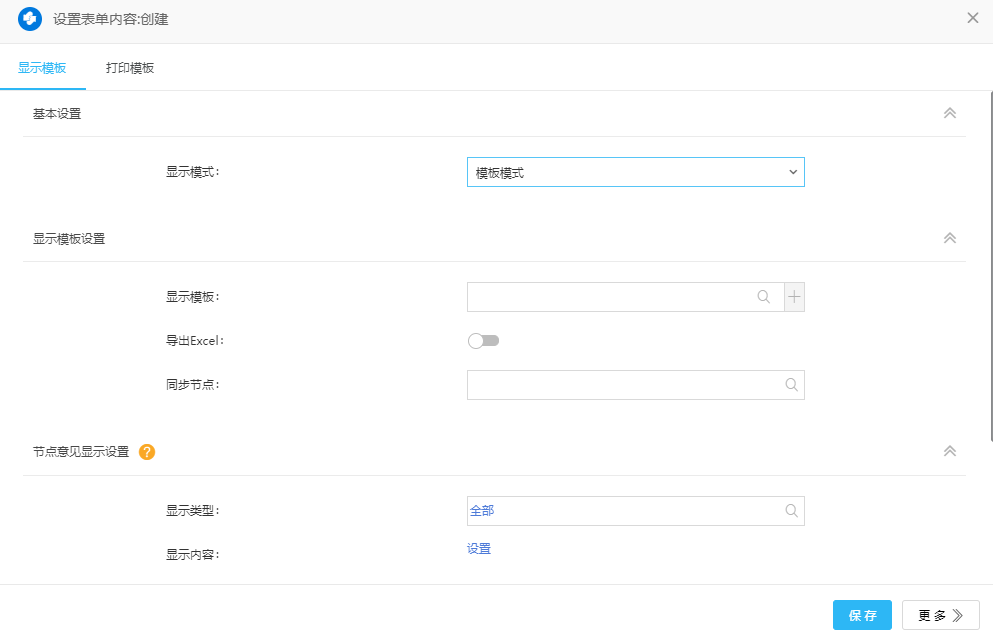This screenshot has width=993, height=633.
Task: Open the 设置 link for 显示内容
Action: [x=479, y=549]
